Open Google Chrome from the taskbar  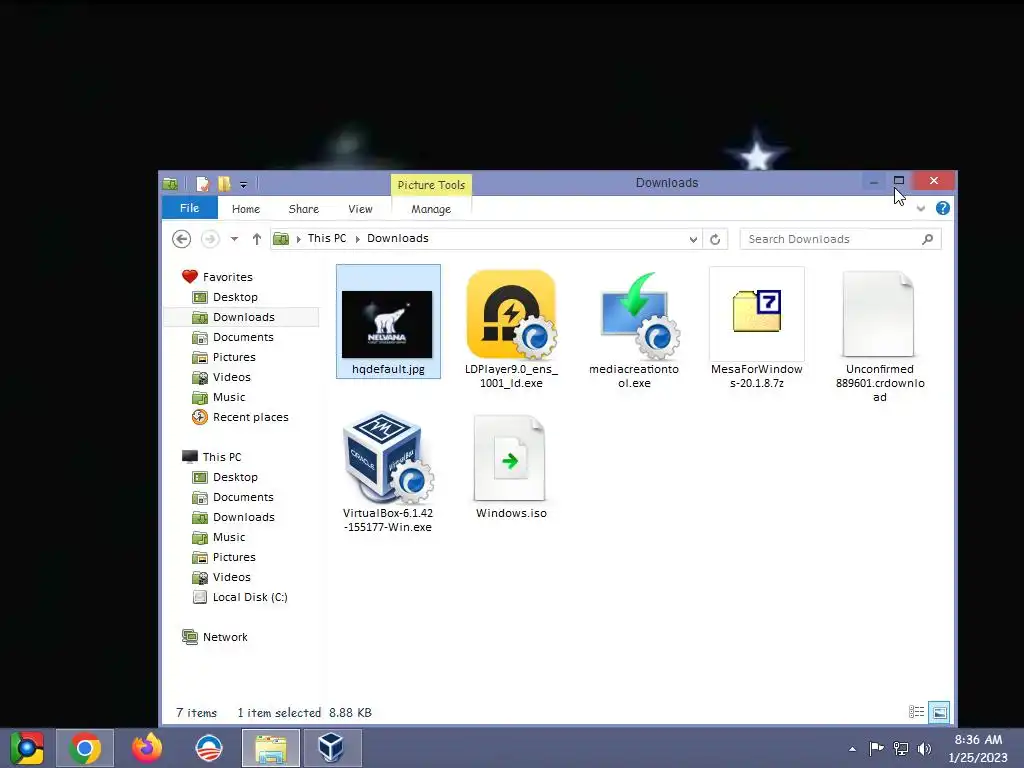[85, 748]
